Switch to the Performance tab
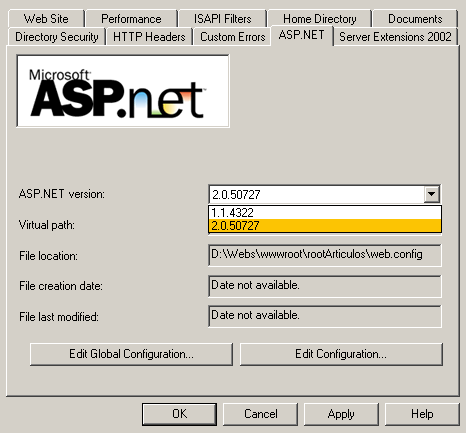 [x=131, y=19]
